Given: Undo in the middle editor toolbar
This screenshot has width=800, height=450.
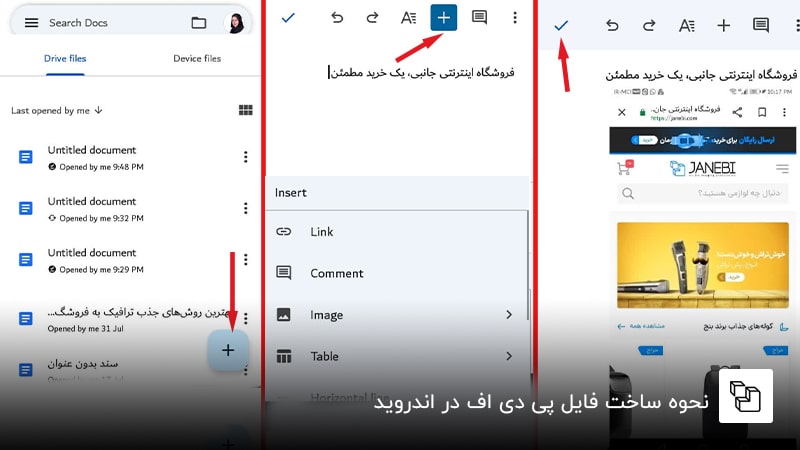Looking at the screenshot, I should (337, 18).
